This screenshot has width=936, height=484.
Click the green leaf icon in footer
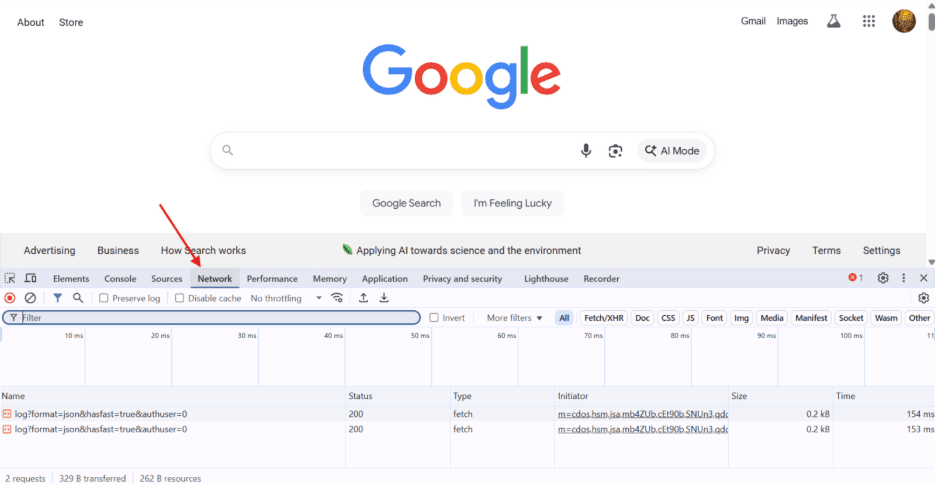click(347, 249)
